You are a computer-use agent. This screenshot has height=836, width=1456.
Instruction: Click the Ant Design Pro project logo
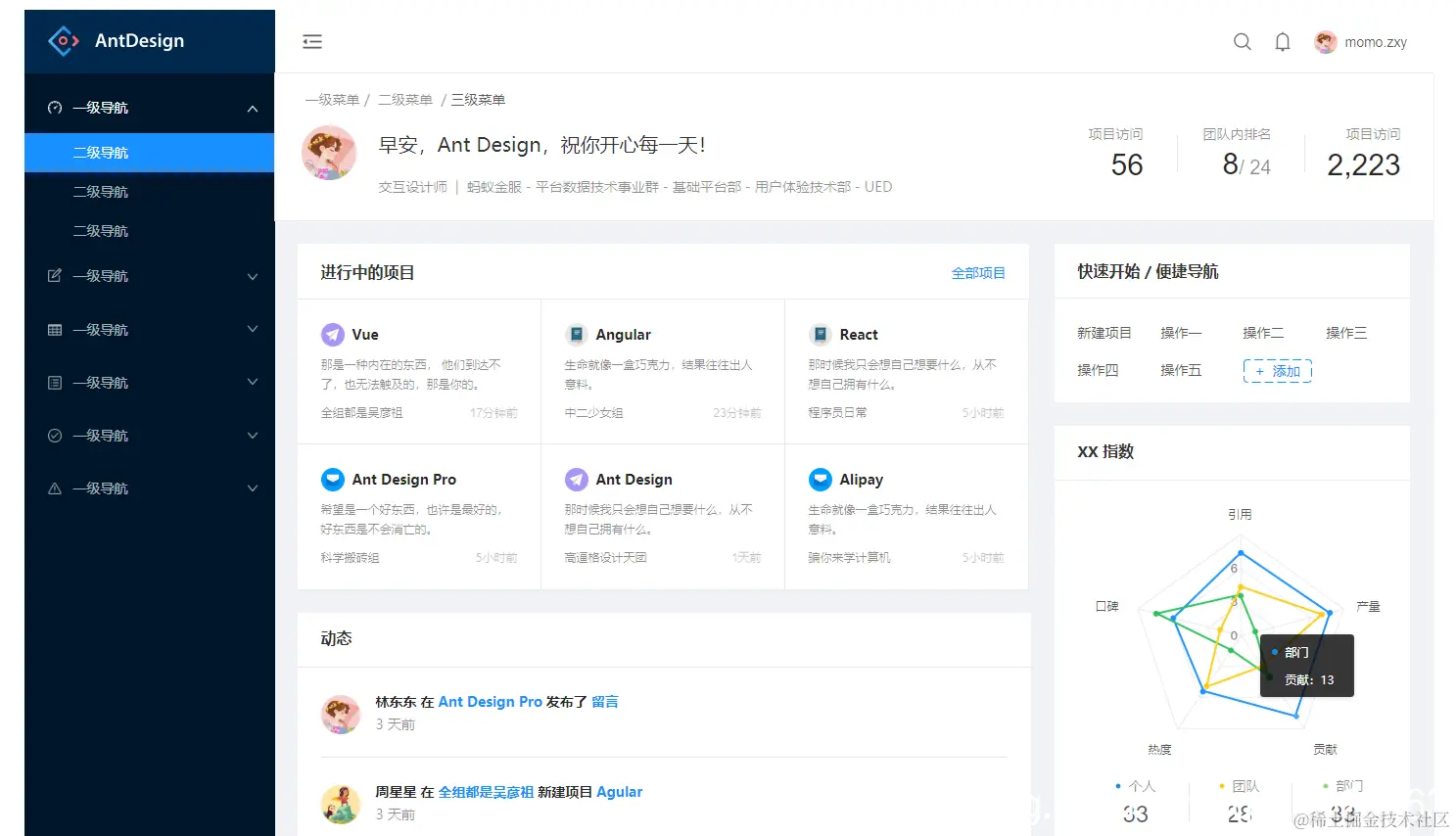[x=332, y=479]
